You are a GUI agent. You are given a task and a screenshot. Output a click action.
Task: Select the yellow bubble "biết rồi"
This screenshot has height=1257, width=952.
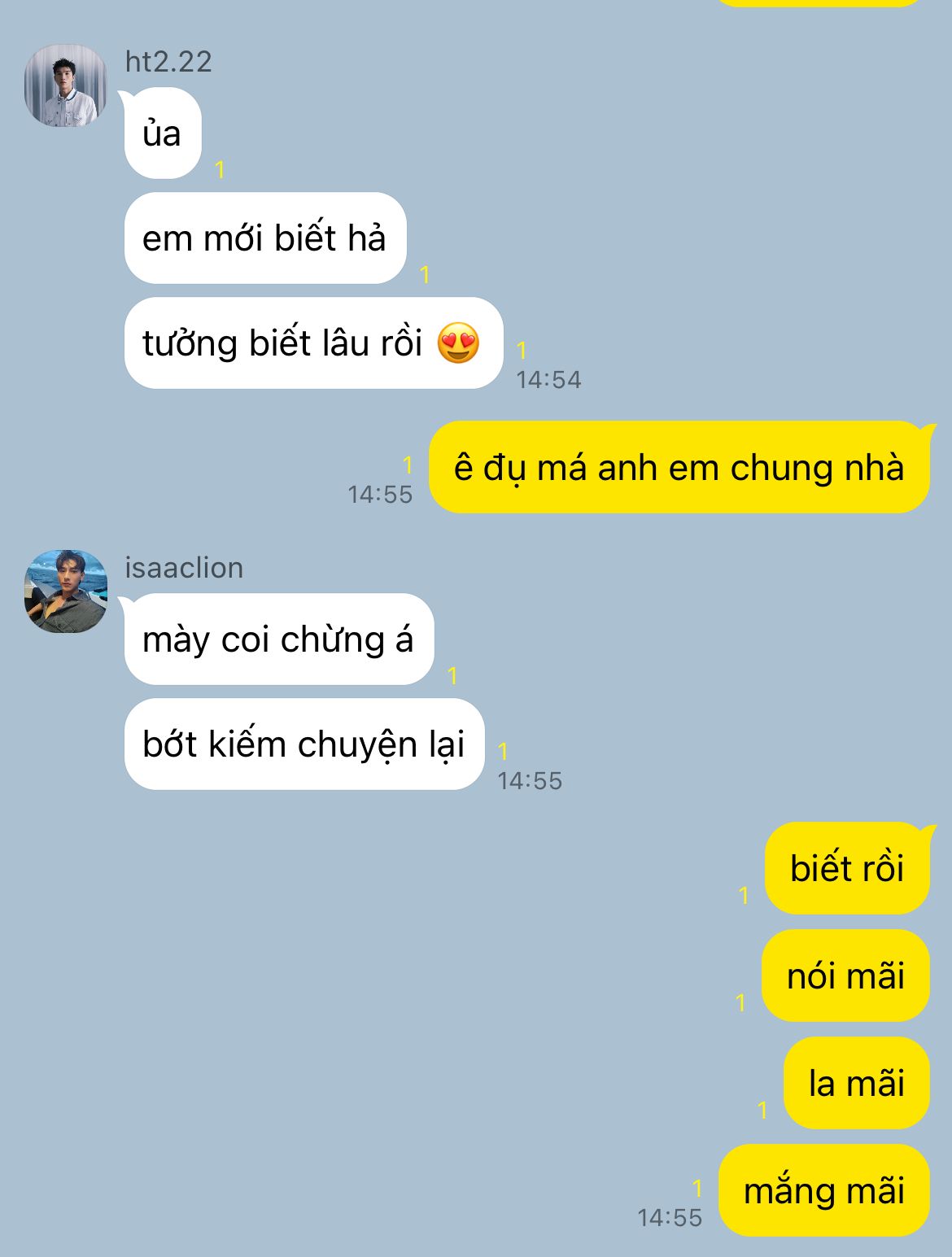[847, 868]
